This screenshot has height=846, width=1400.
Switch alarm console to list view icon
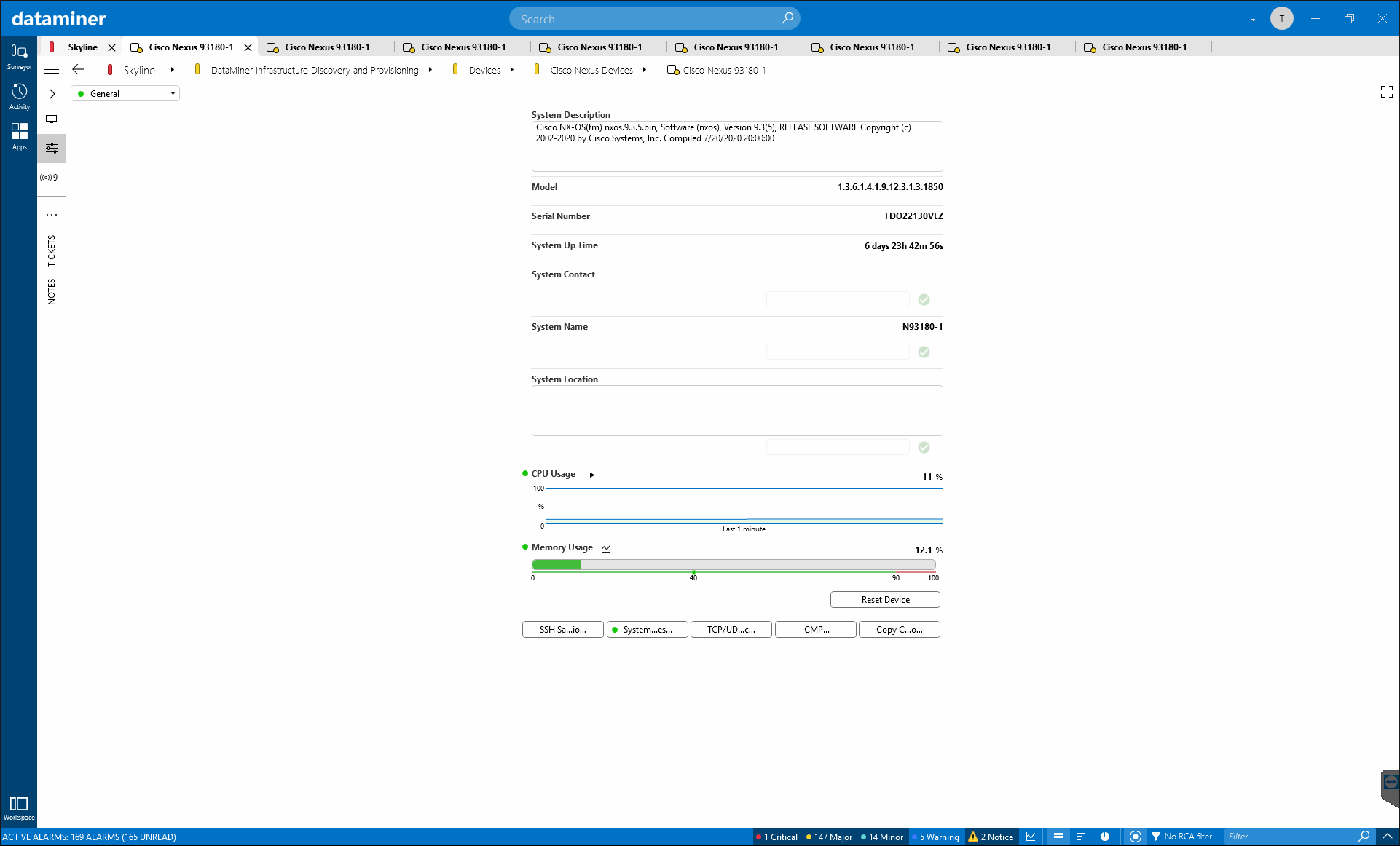pyautogui.click(x=1058, y=837)
